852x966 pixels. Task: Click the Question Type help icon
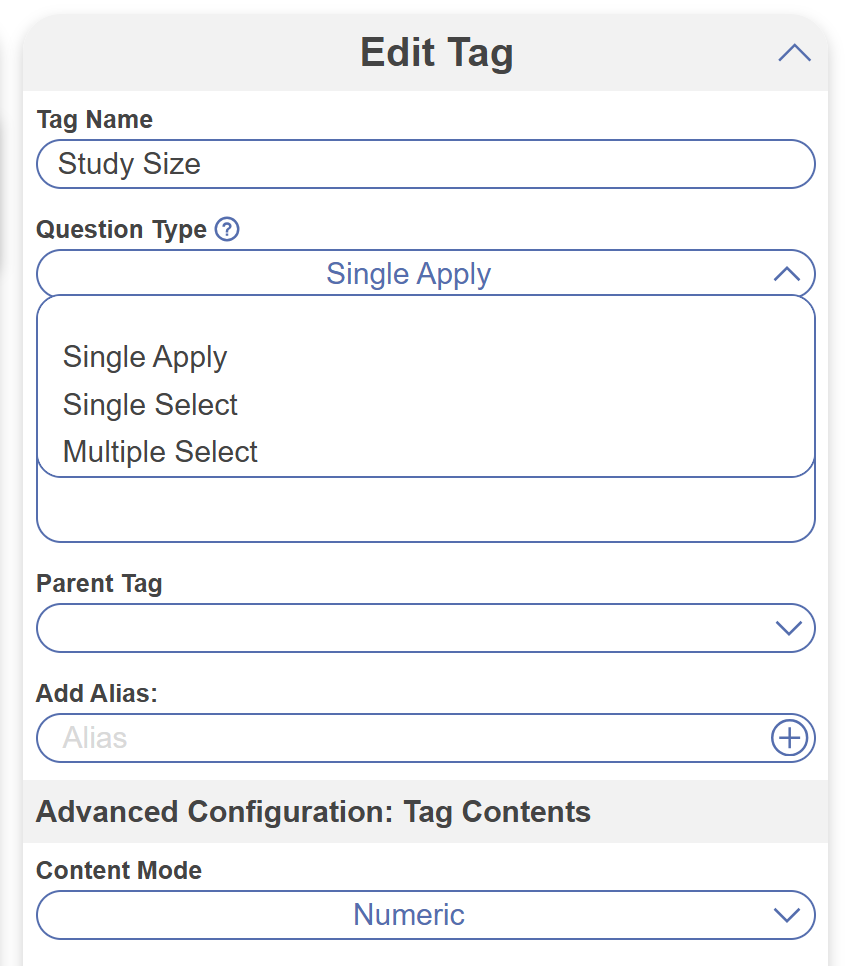pos(227,230)
